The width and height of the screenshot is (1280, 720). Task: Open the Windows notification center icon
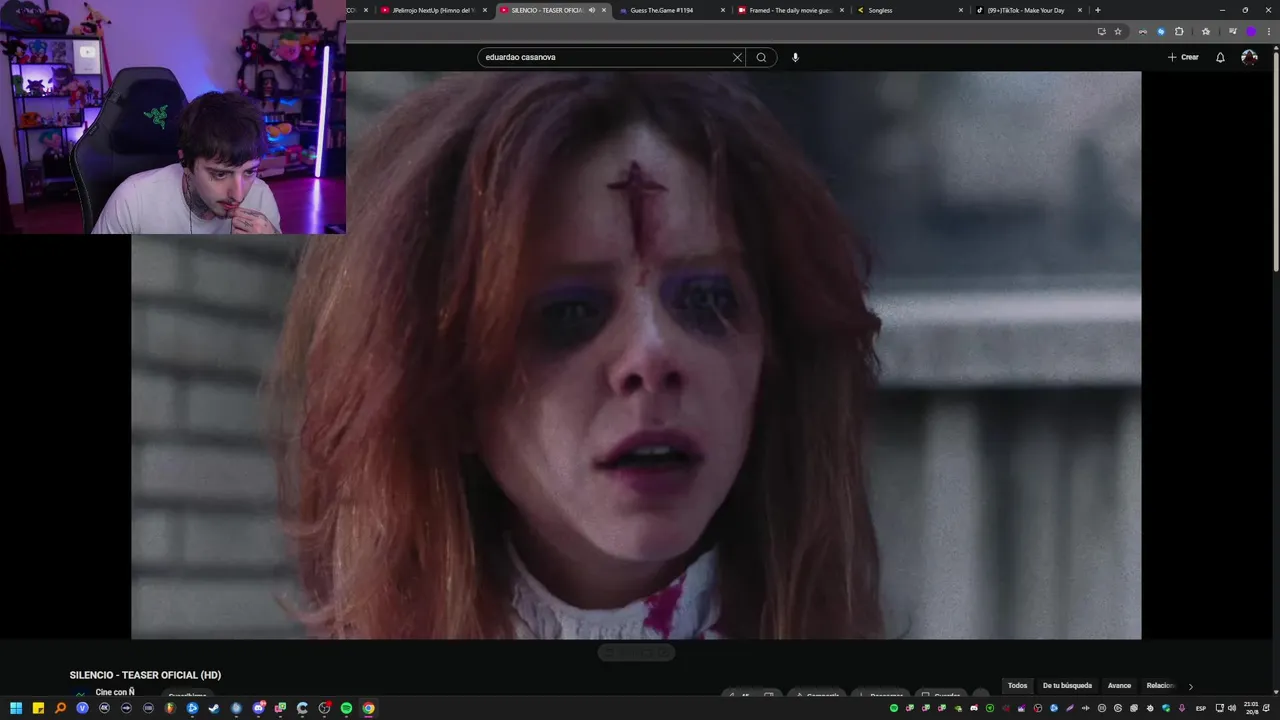[x=1267, y=708]
